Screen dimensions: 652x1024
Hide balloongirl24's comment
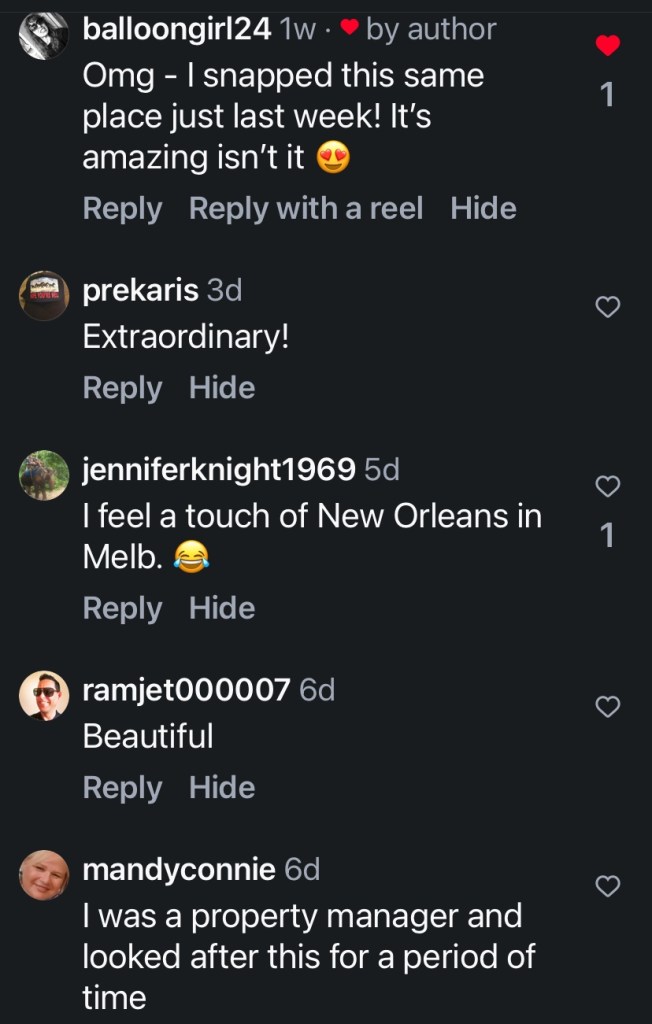483,209
